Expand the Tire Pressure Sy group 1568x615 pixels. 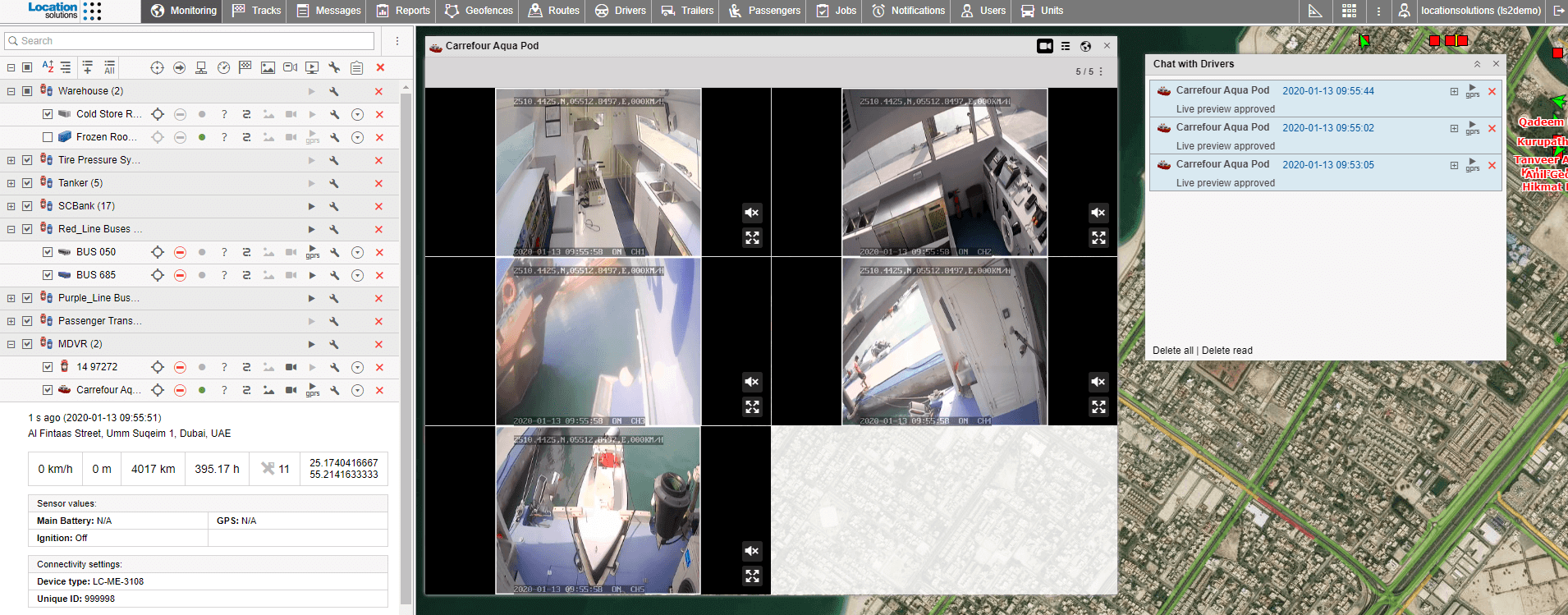(11, 160)
